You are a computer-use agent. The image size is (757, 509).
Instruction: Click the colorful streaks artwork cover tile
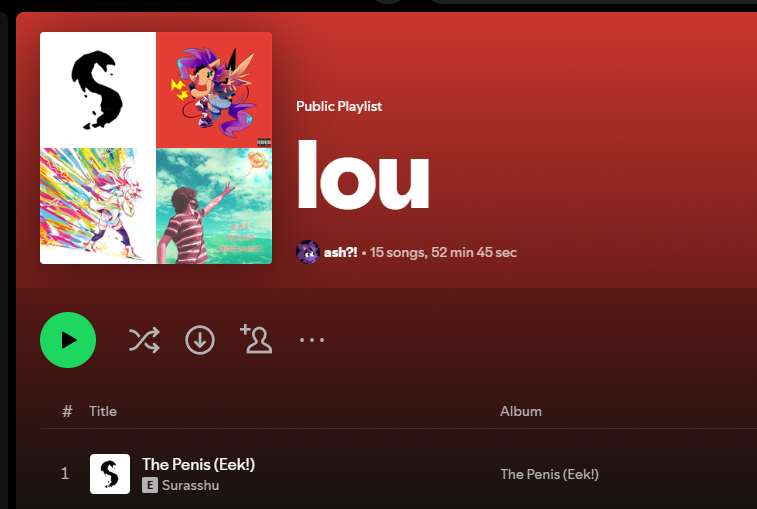click(98, 206)
